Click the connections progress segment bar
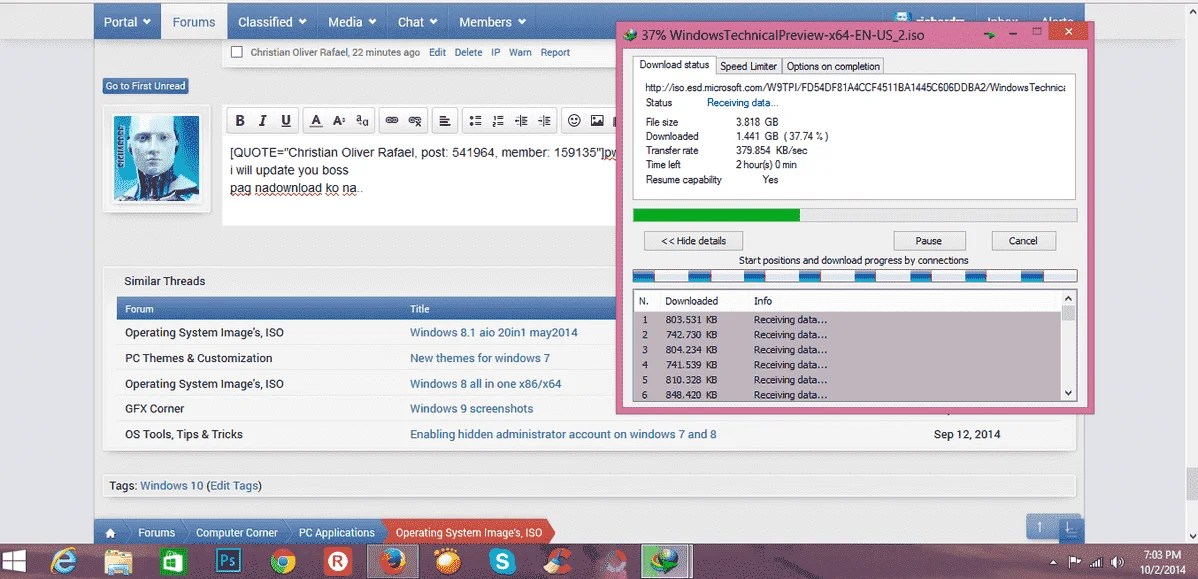The height and width of the screenshot is (579, 1198). pyautogui.click(x=855, y=276)
